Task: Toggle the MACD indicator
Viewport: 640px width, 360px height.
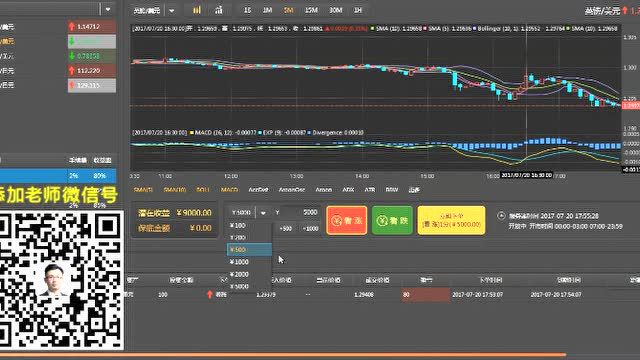Action: coord(229,190)
